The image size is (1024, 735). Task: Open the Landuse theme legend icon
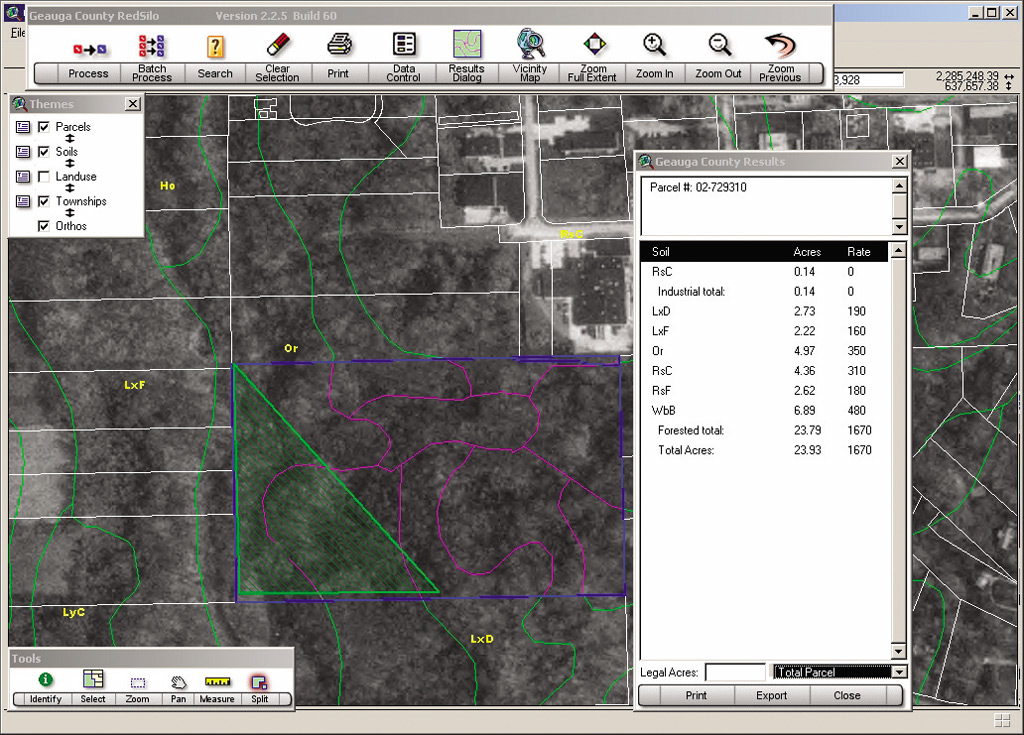coord(23,176)
